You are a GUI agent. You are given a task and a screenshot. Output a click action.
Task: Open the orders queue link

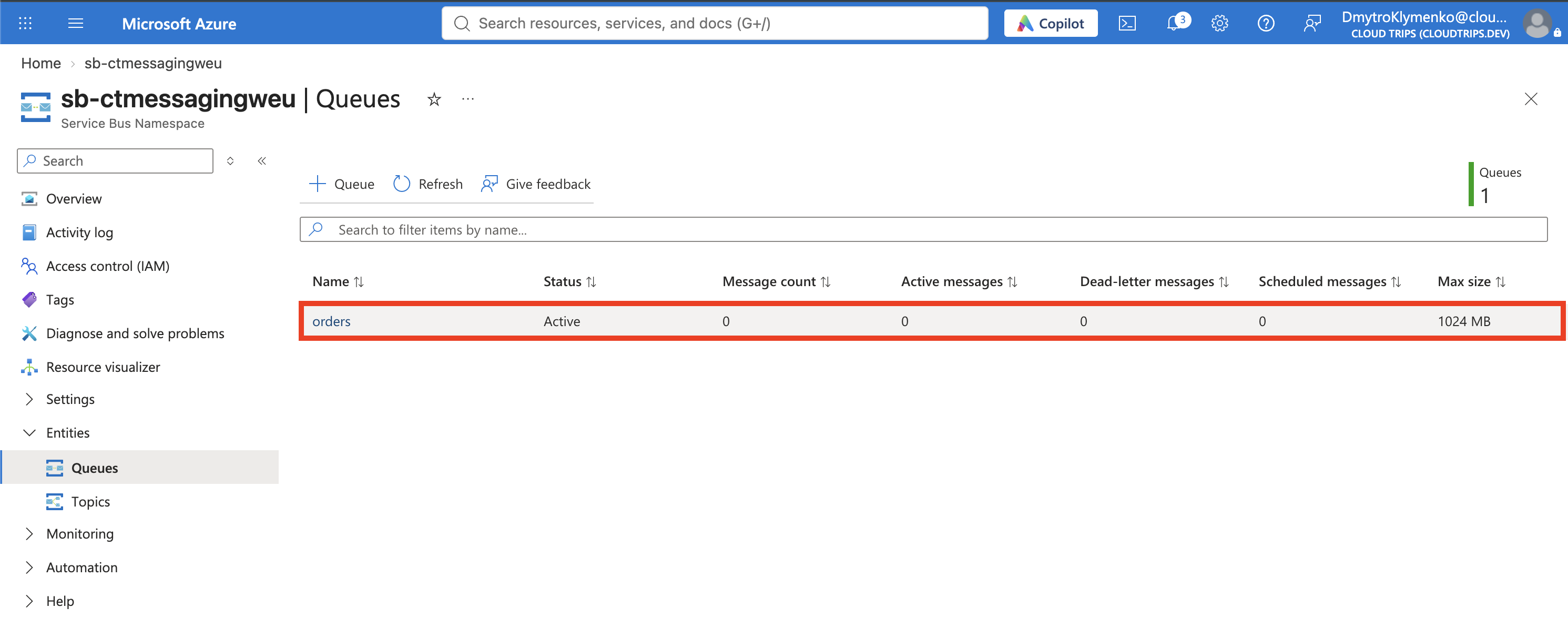(x=331, y=321)
